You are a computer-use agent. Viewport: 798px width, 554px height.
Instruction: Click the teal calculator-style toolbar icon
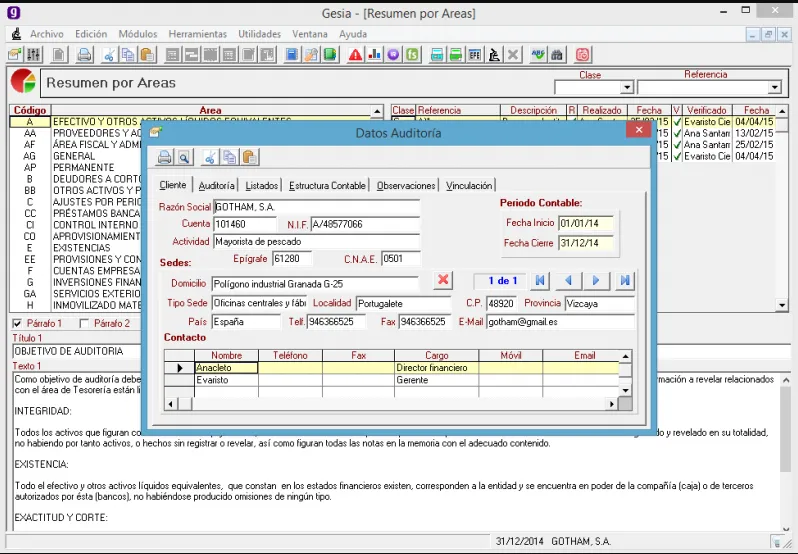coord(437,54)
